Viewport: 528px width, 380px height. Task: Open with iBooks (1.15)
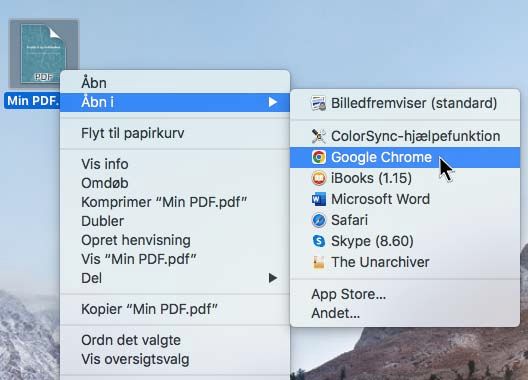(405, 178)
